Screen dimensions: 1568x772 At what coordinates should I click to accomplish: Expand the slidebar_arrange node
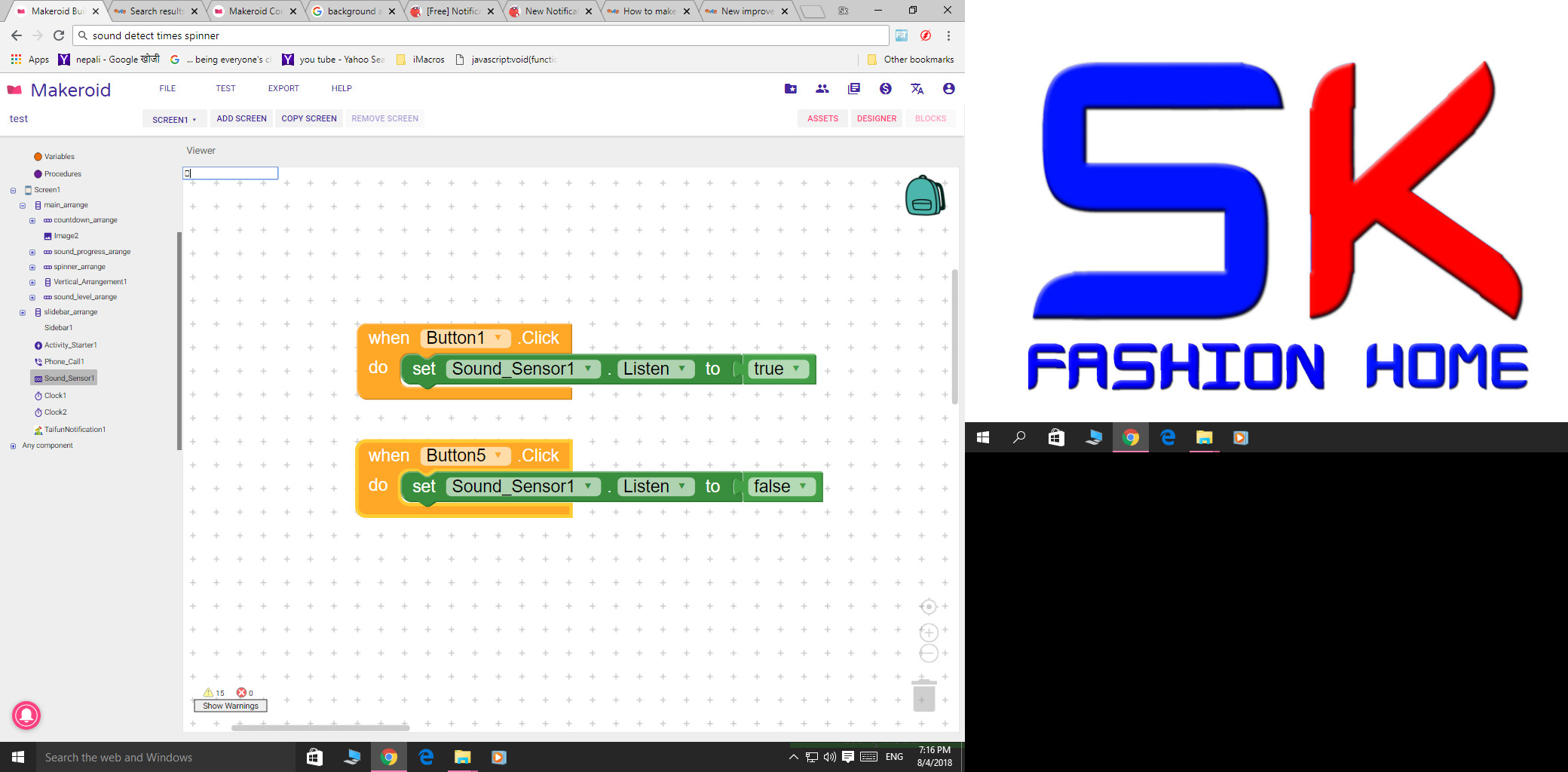click(x=23, y=312)
